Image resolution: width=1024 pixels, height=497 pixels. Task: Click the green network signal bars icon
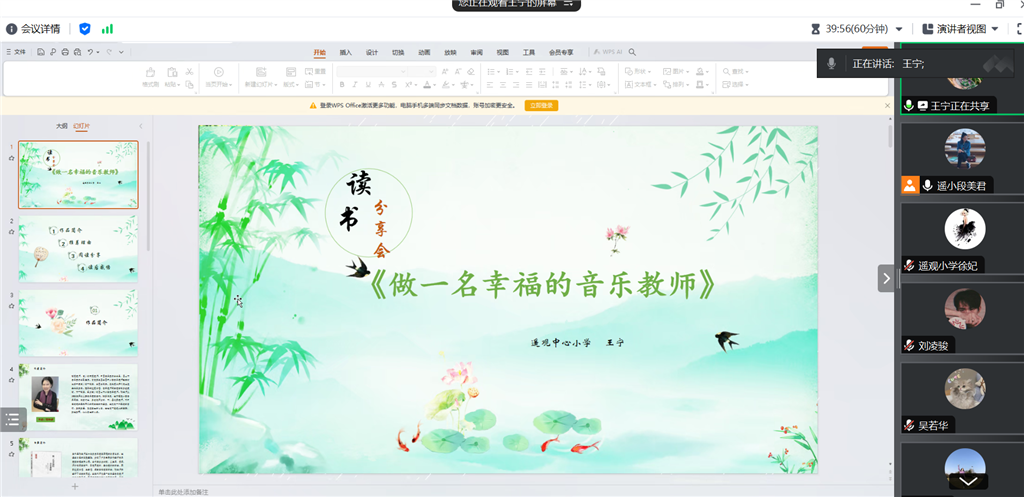(x=107, y=29)
